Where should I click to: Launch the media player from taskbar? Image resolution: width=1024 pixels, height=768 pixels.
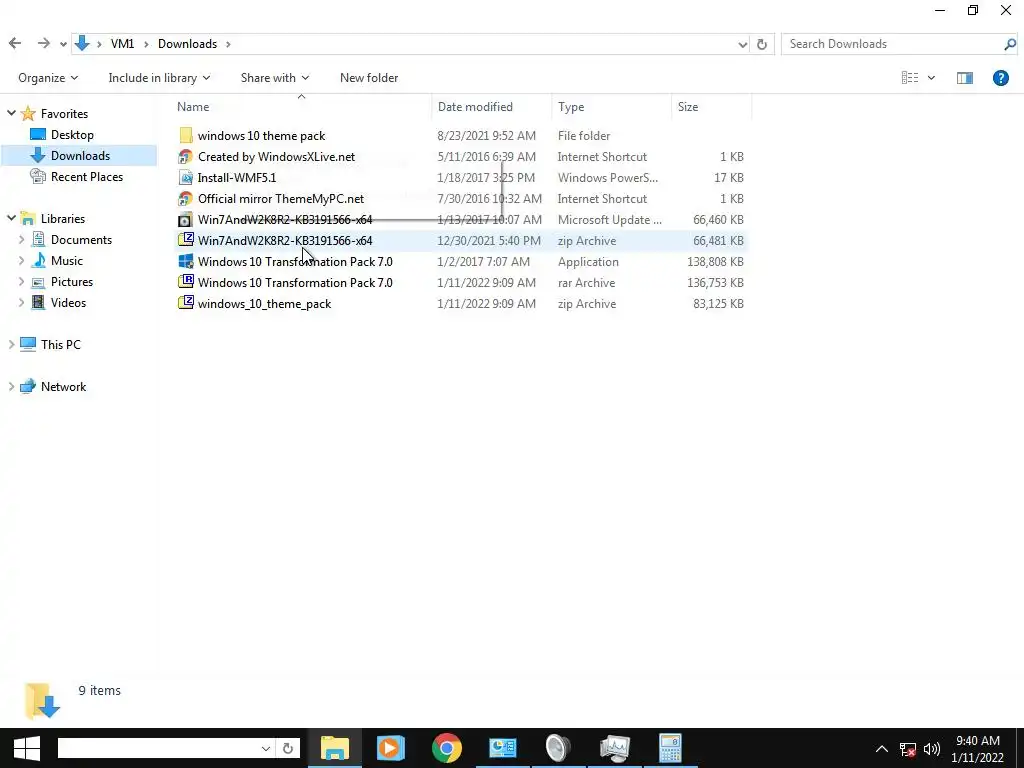391,748
